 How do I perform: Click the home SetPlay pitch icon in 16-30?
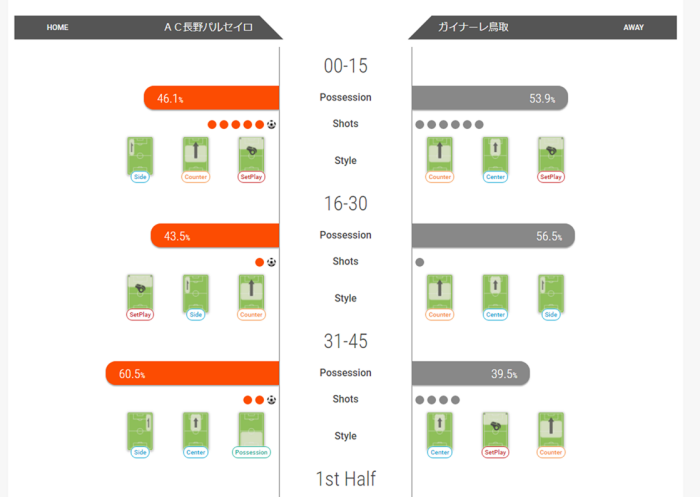pos(141,291)
